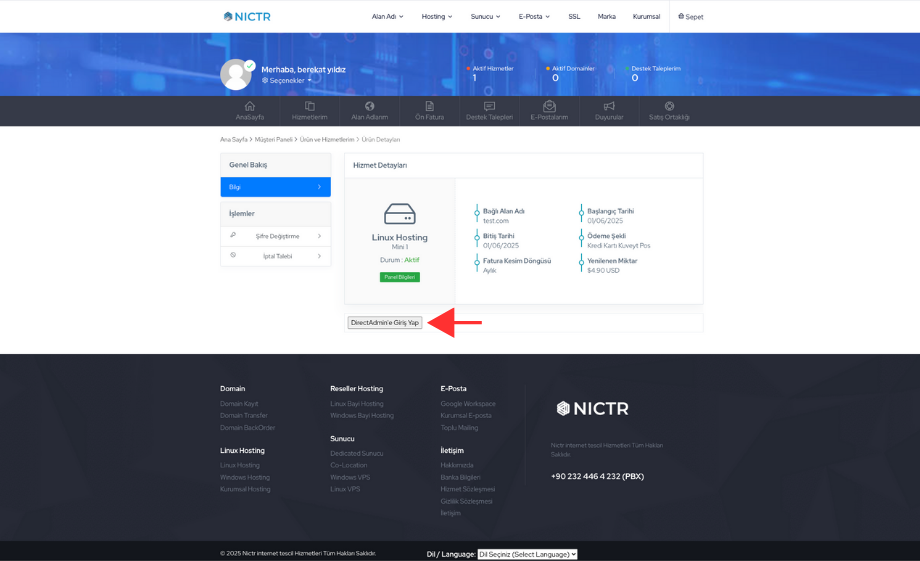Click the phone number +90 232 446 4 232

pyautogui.click(x=597, y=476)
